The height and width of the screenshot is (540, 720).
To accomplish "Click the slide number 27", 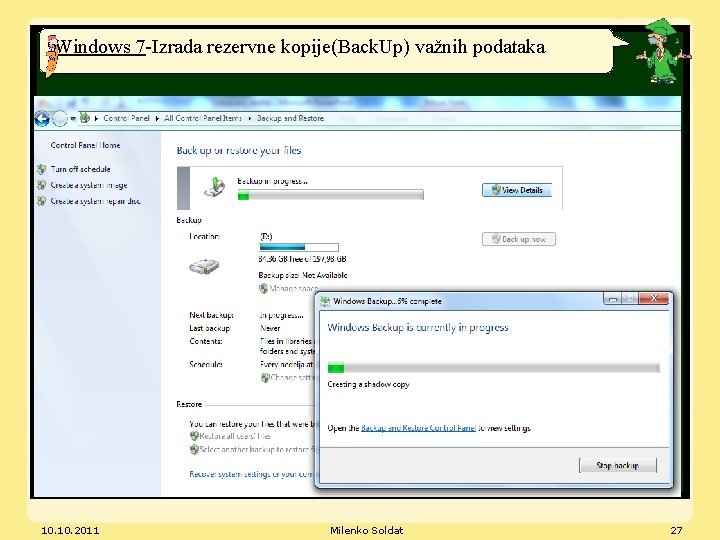I will click(676, 530).
